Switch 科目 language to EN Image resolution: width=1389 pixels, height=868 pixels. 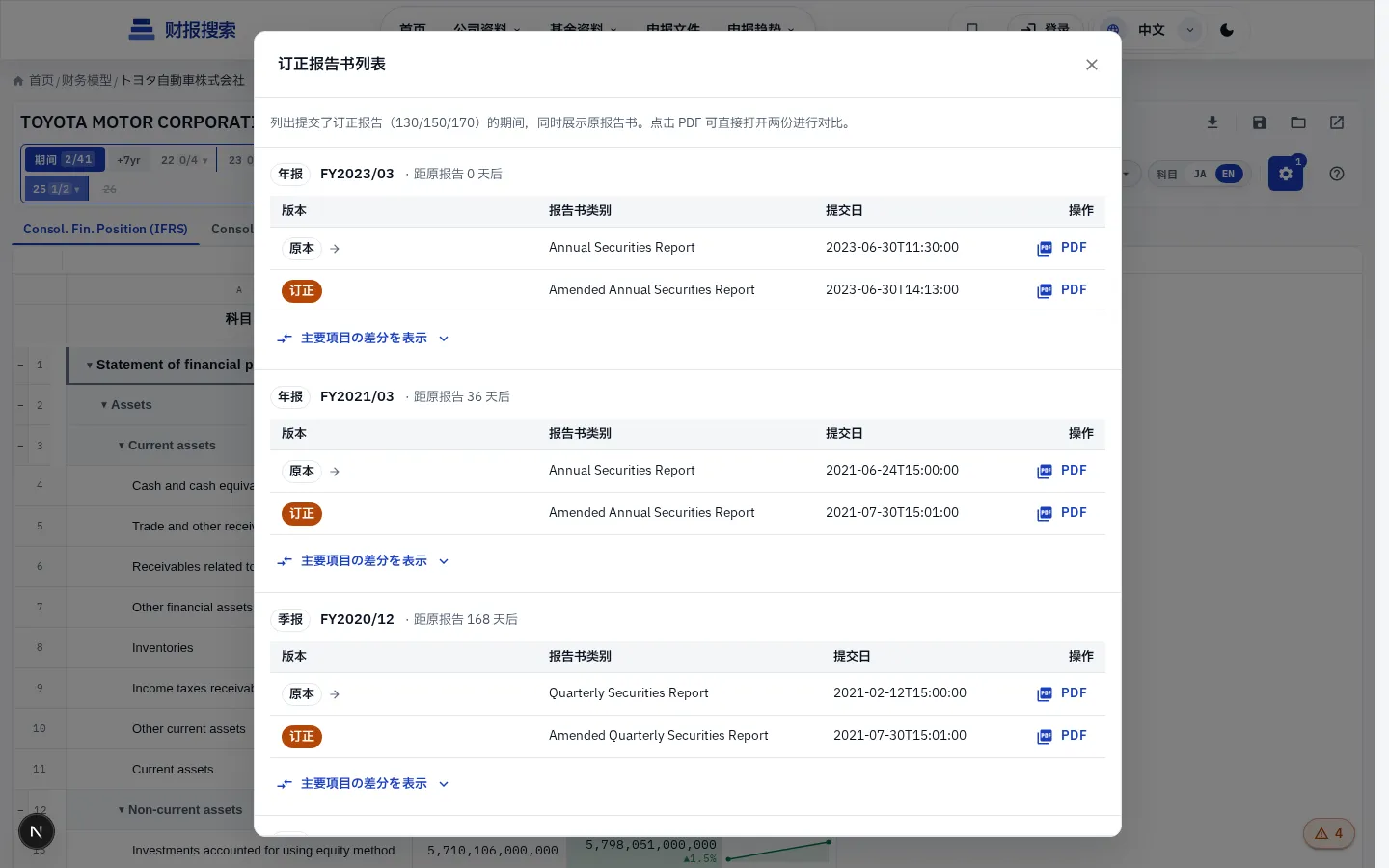(1228, 175)
